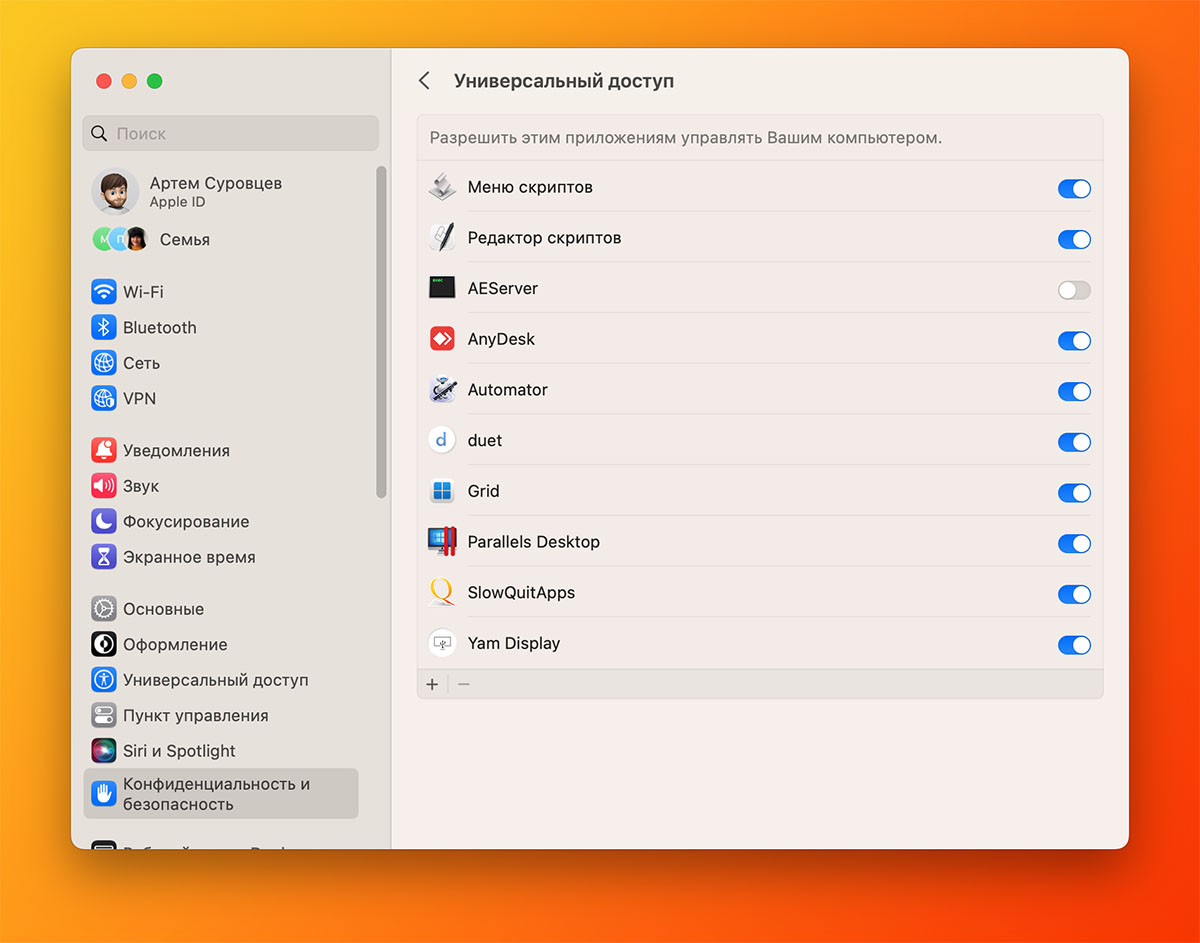This screenshot has width=1200, height=943.
Task: Click the Yam Display icon
Action: pyautogui.click(x=442, y=643)
